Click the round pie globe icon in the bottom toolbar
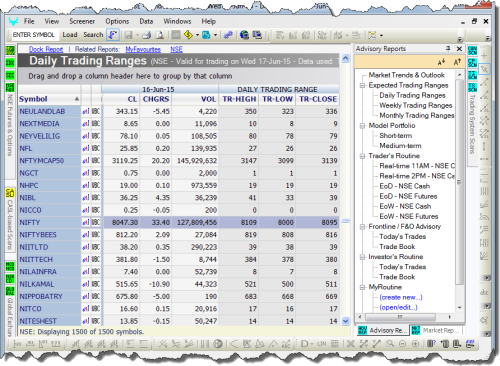The width and height of the screenshot is (500, 366). pyautogui.click(x=218, y=344)
